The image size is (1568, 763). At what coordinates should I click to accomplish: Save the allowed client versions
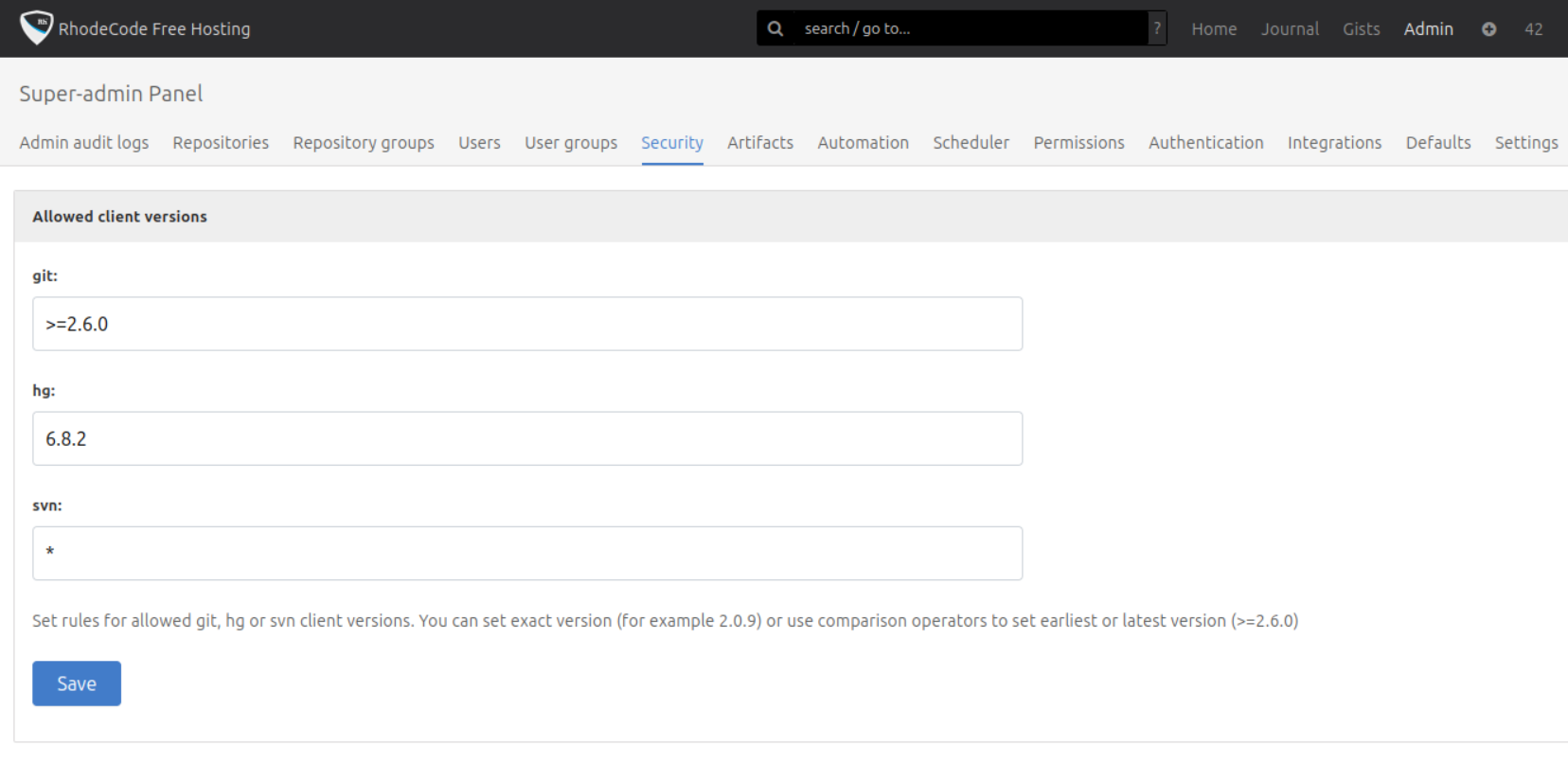(x=77, y=683)
